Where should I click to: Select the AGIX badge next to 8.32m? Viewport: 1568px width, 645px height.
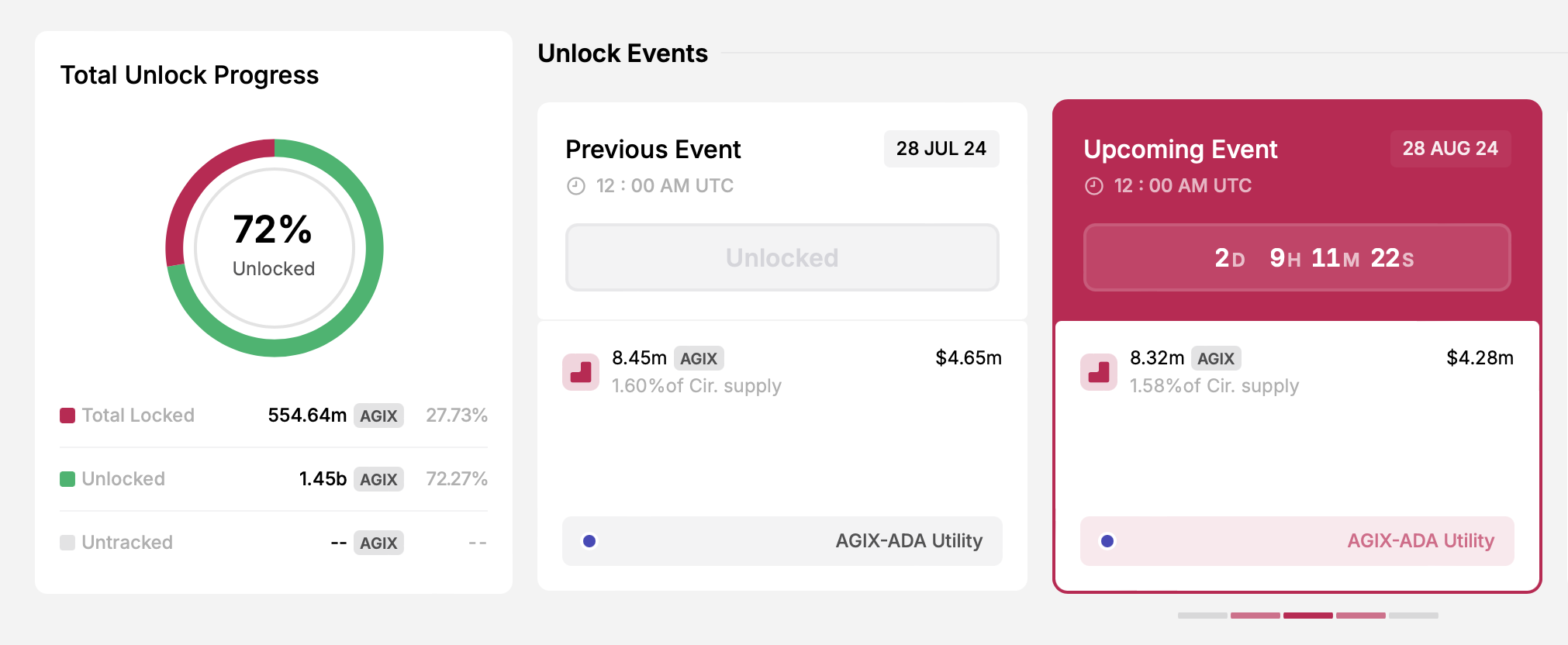coord(1215,358)
